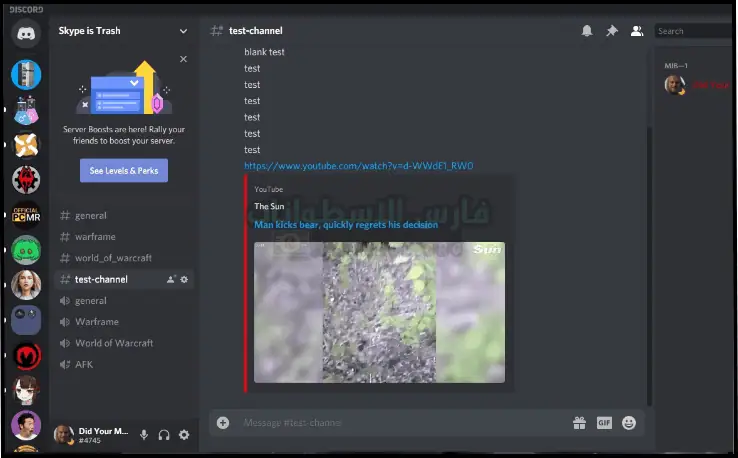Open test-channel edit settings gear

[184, 279]
